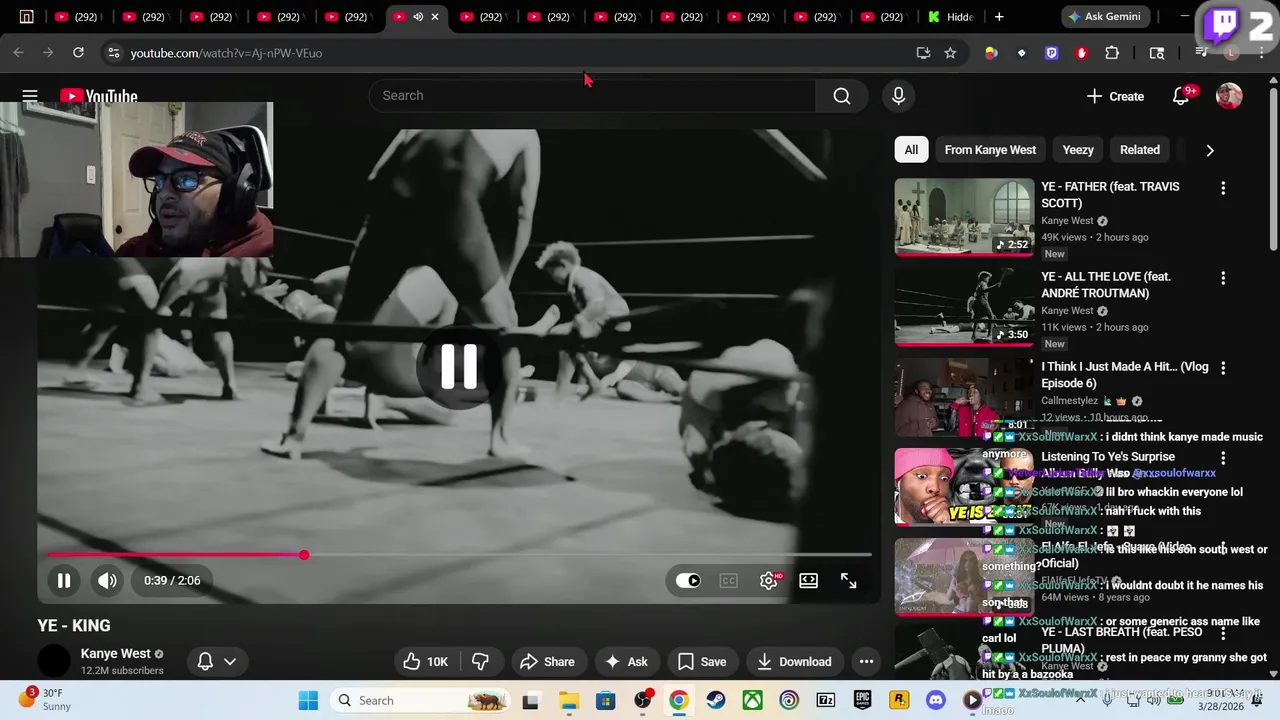Open the Extensions puzzle menu

pos(1112,53)
